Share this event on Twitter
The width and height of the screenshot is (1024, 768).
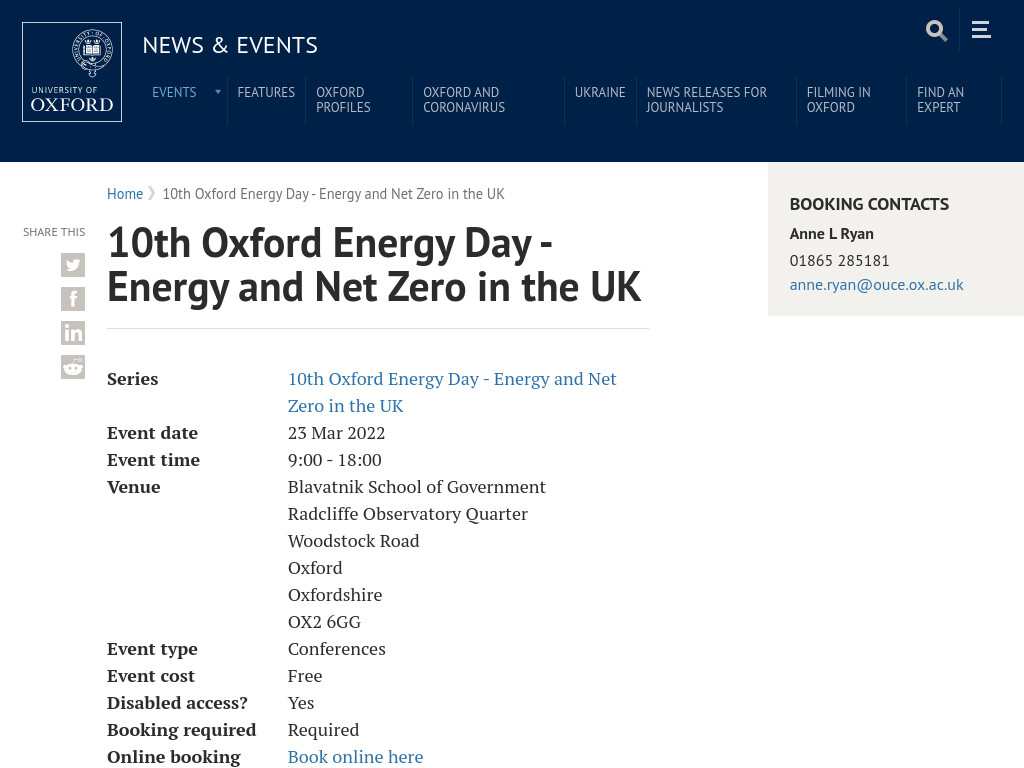click(x=73, y=265)
